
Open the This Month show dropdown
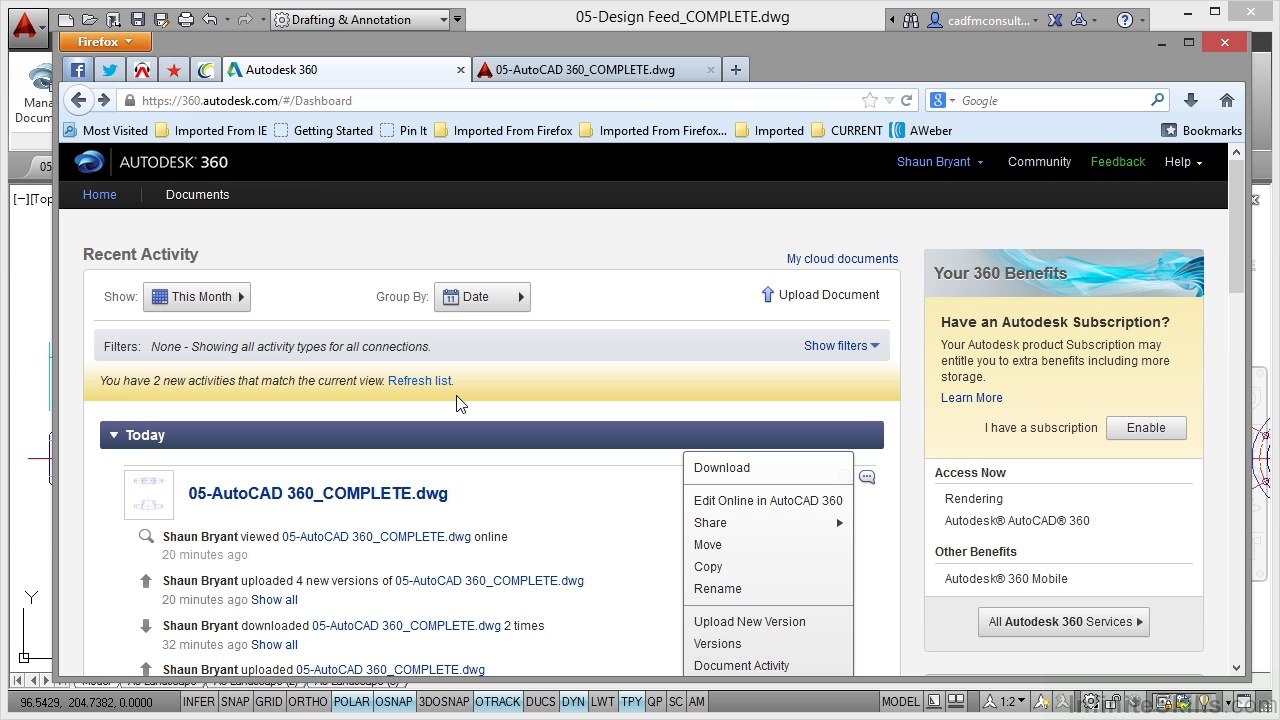pos(197,297)
